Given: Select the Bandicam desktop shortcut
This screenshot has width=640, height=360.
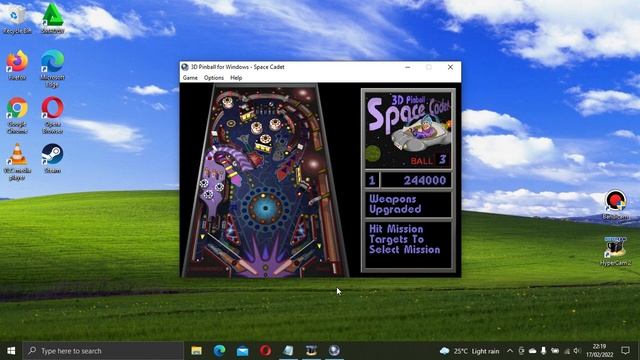Looking at the screenshot, I should (x=615, y=204).
